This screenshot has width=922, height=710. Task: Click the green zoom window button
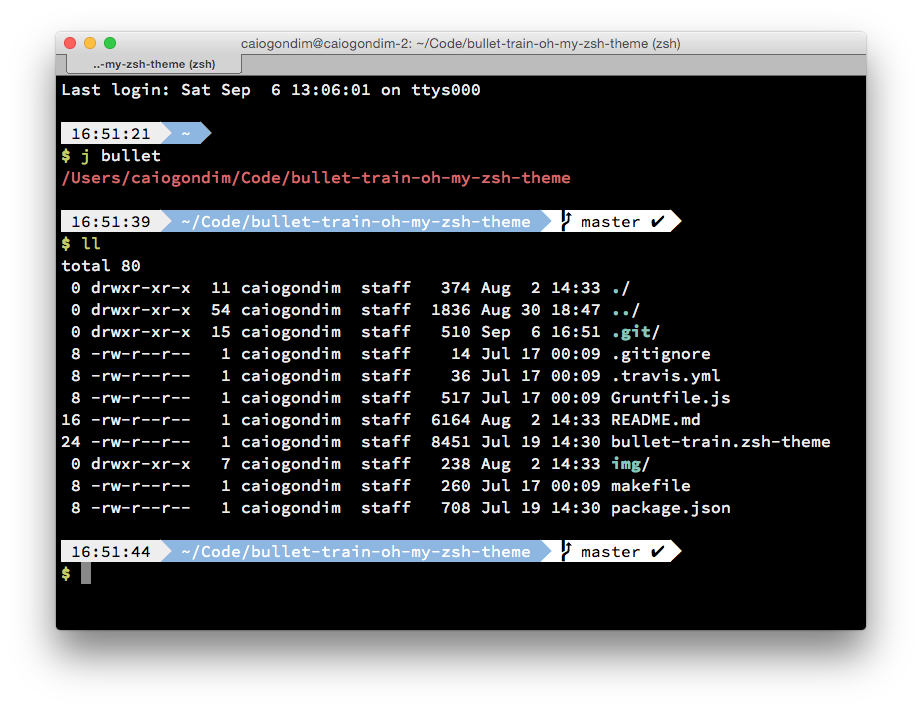click(x=110, y=43)
